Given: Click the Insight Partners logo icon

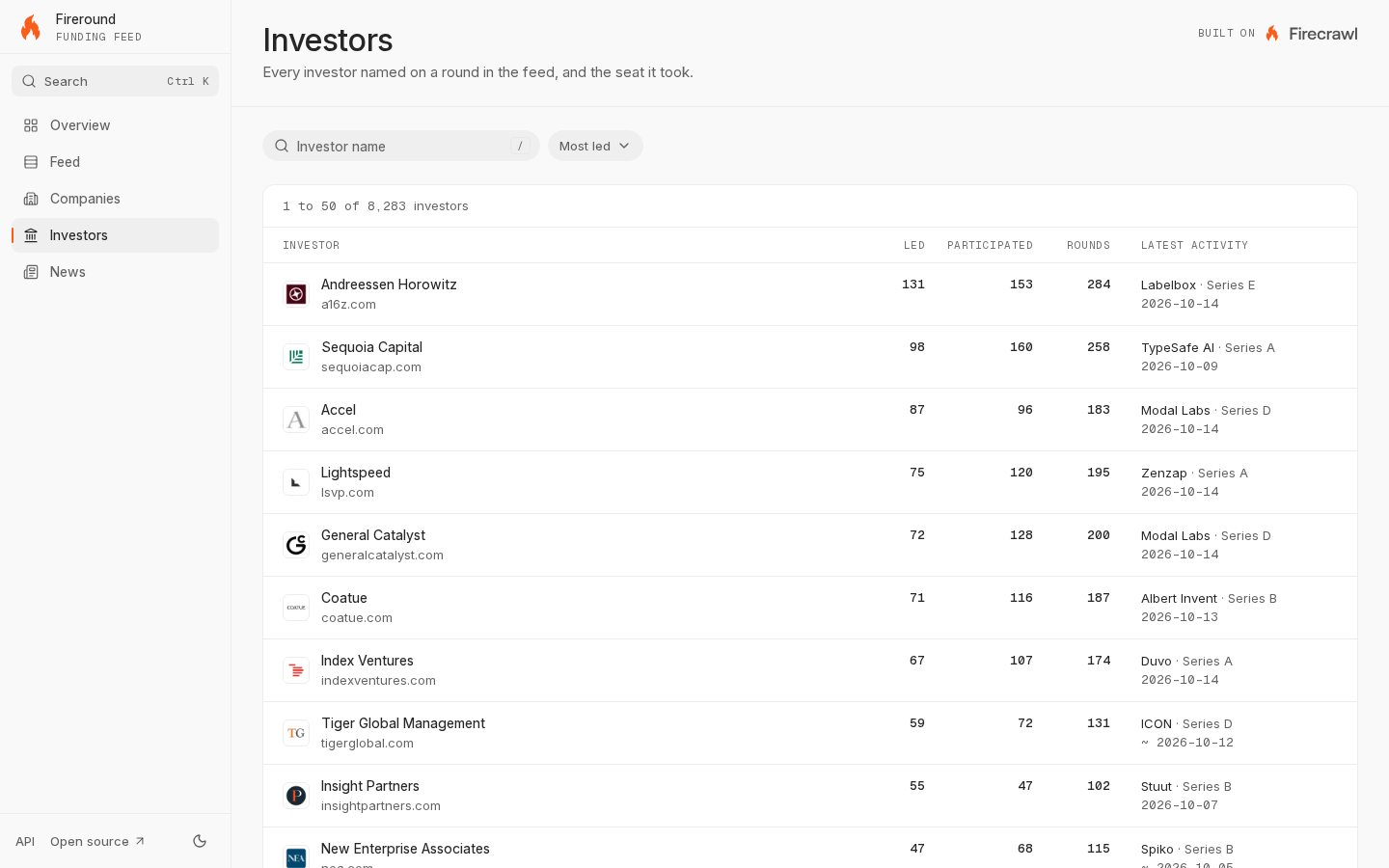Looking at the screenshot, I should tap(296, 796).
